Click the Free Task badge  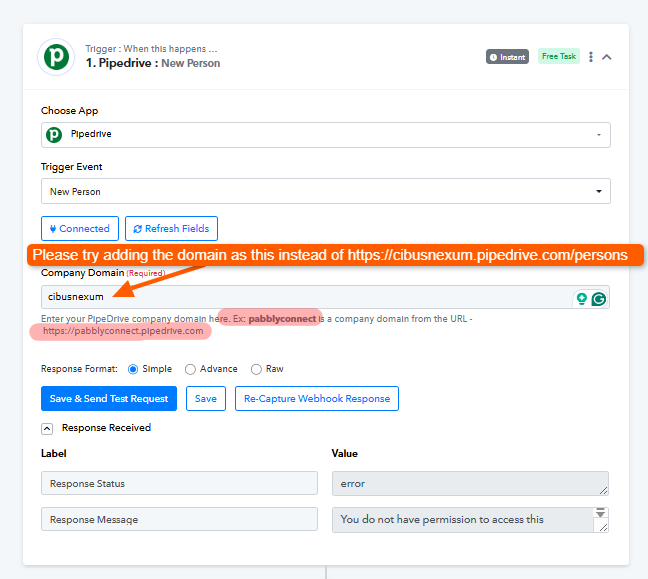pos(558,57)
